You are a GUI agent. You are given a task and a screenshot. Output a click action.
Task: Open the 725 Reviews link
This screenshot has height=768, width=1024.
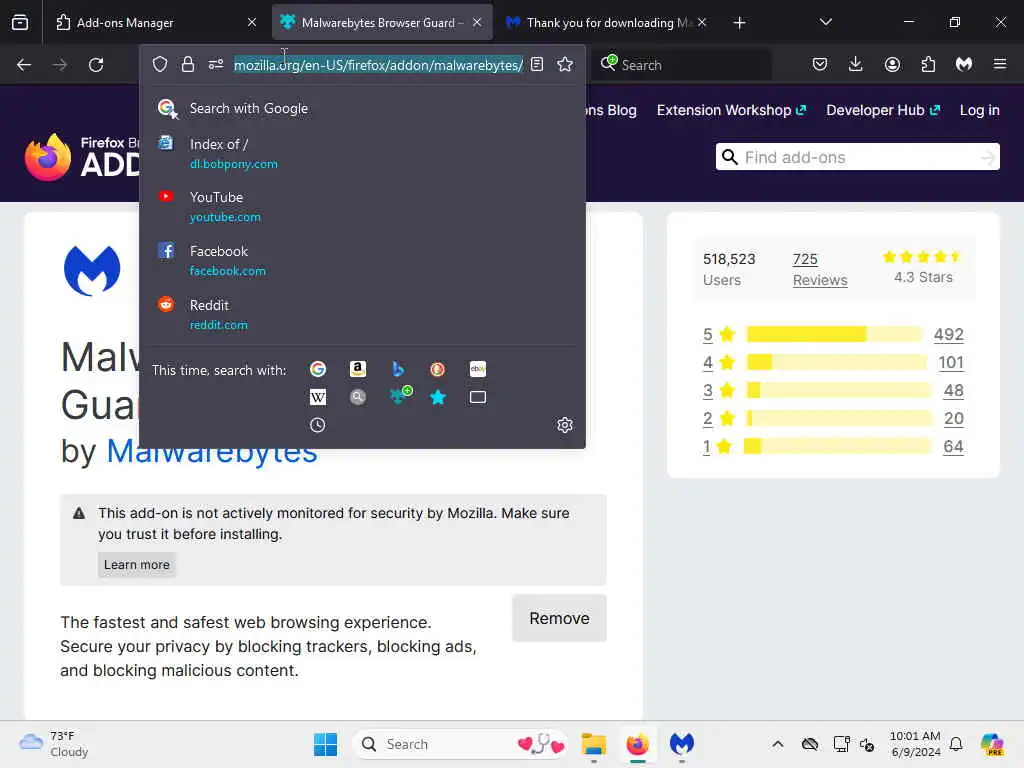820,269
